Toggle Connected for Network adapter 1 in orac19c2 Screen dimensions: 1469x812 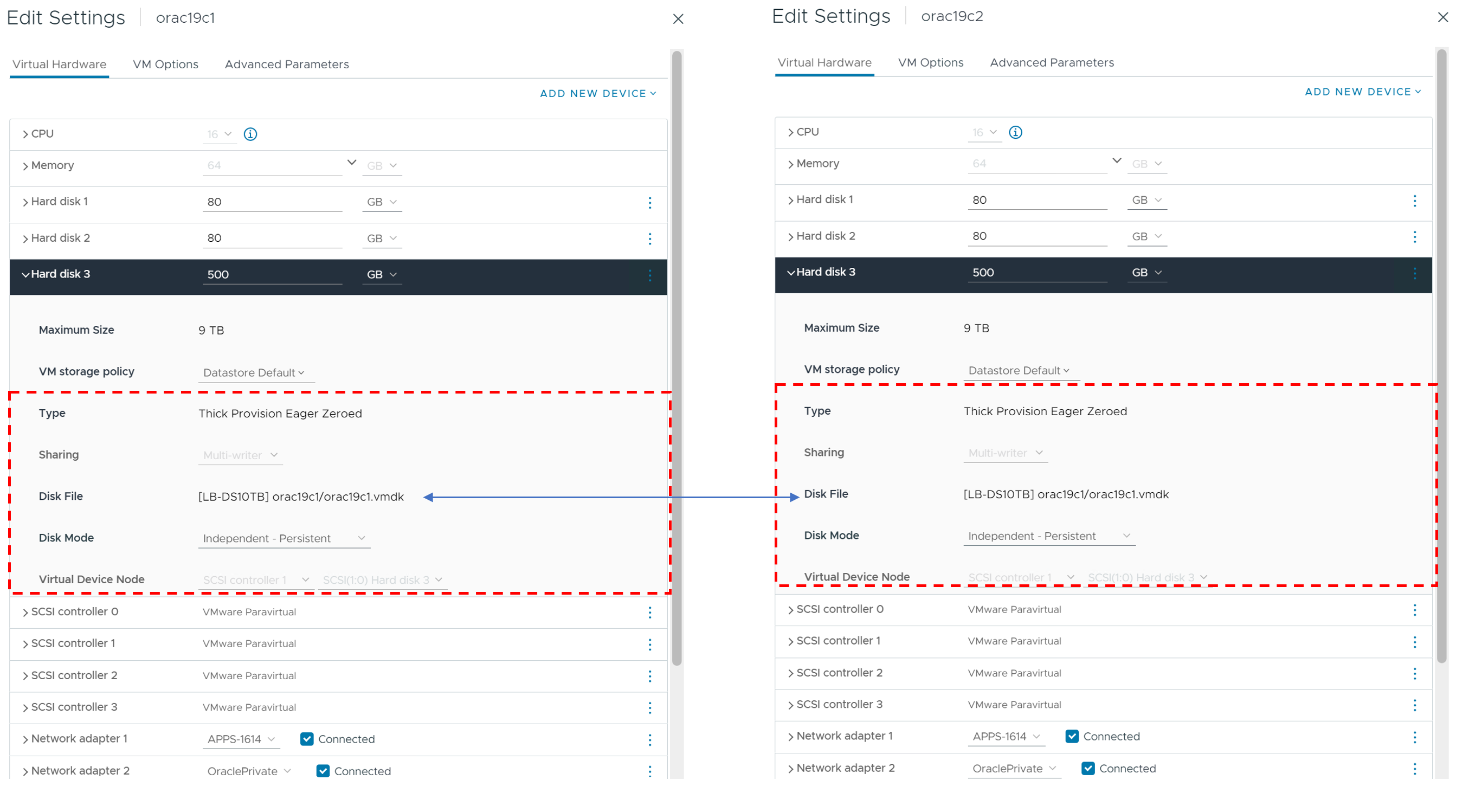coord(1072,736)
